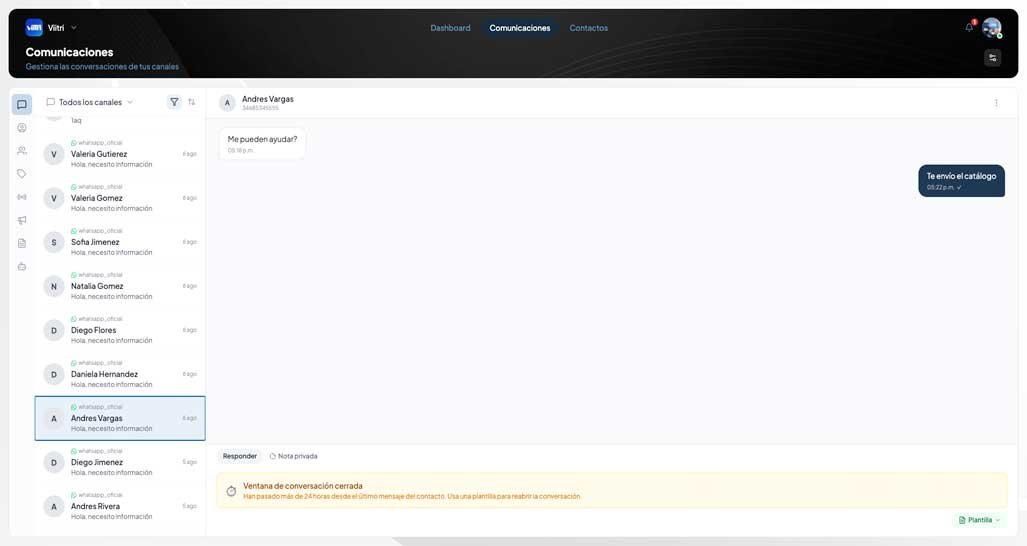
Task: Open the three-dot conversation options menu
Action: (996, 103)
